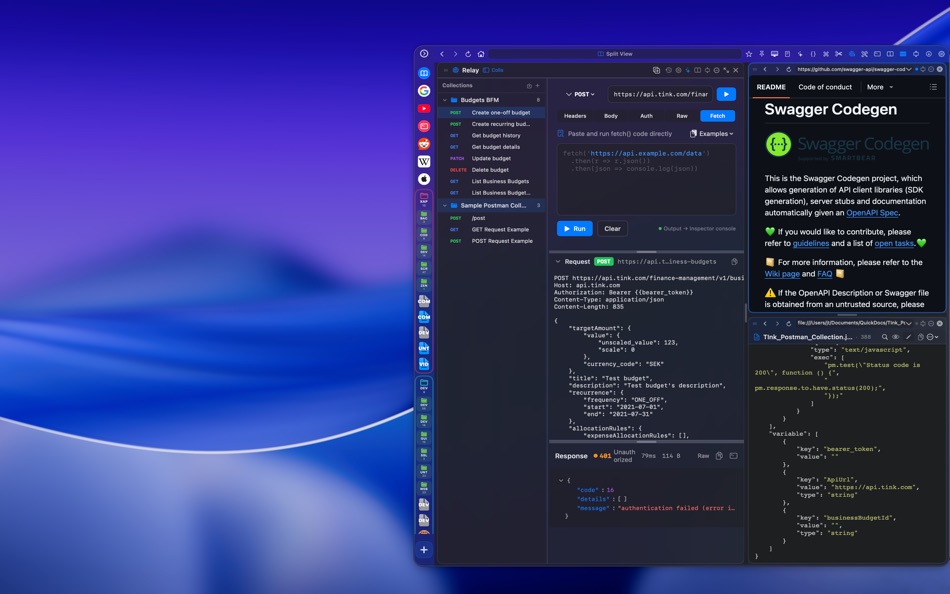Open the POST method dropdown
950x594 pixels.
[583, 94]
